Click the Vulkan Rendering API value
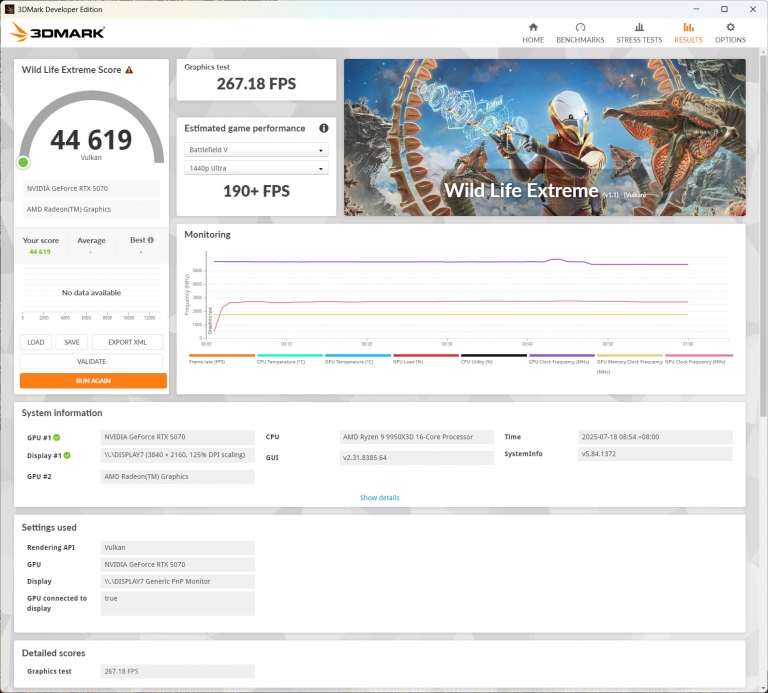 (178, 548)
